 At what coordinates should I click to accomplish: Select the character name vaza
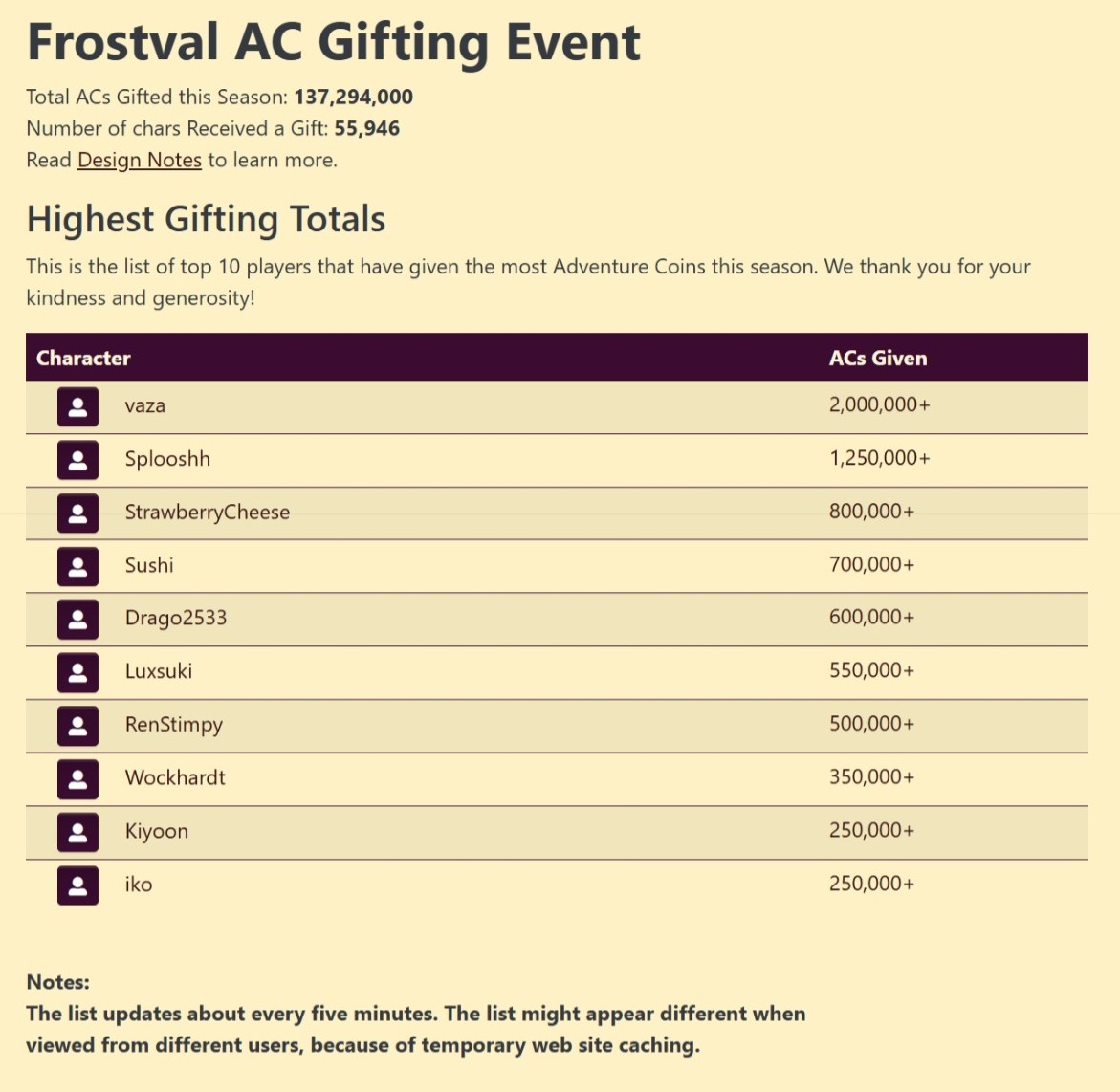146,405
